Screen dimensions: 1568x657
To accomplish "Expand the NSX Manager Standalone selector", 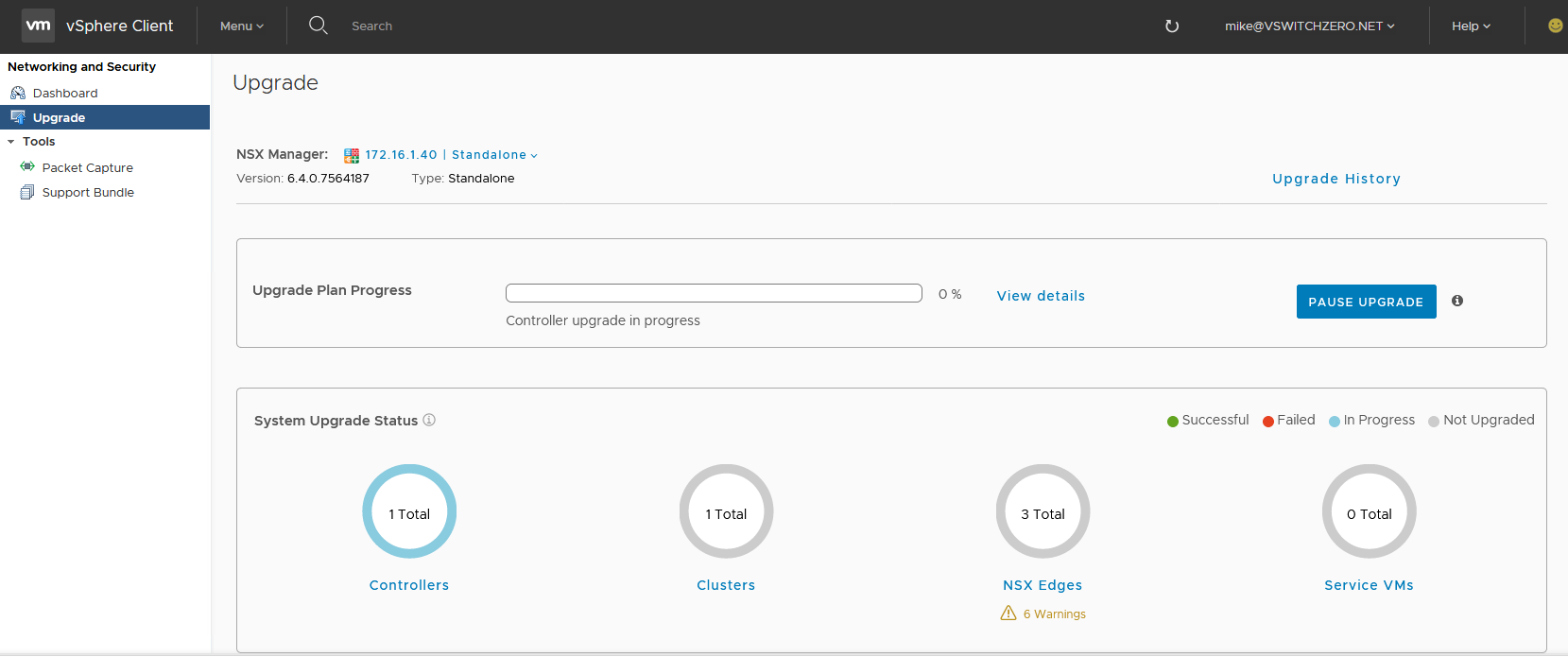I will (493, 155).
